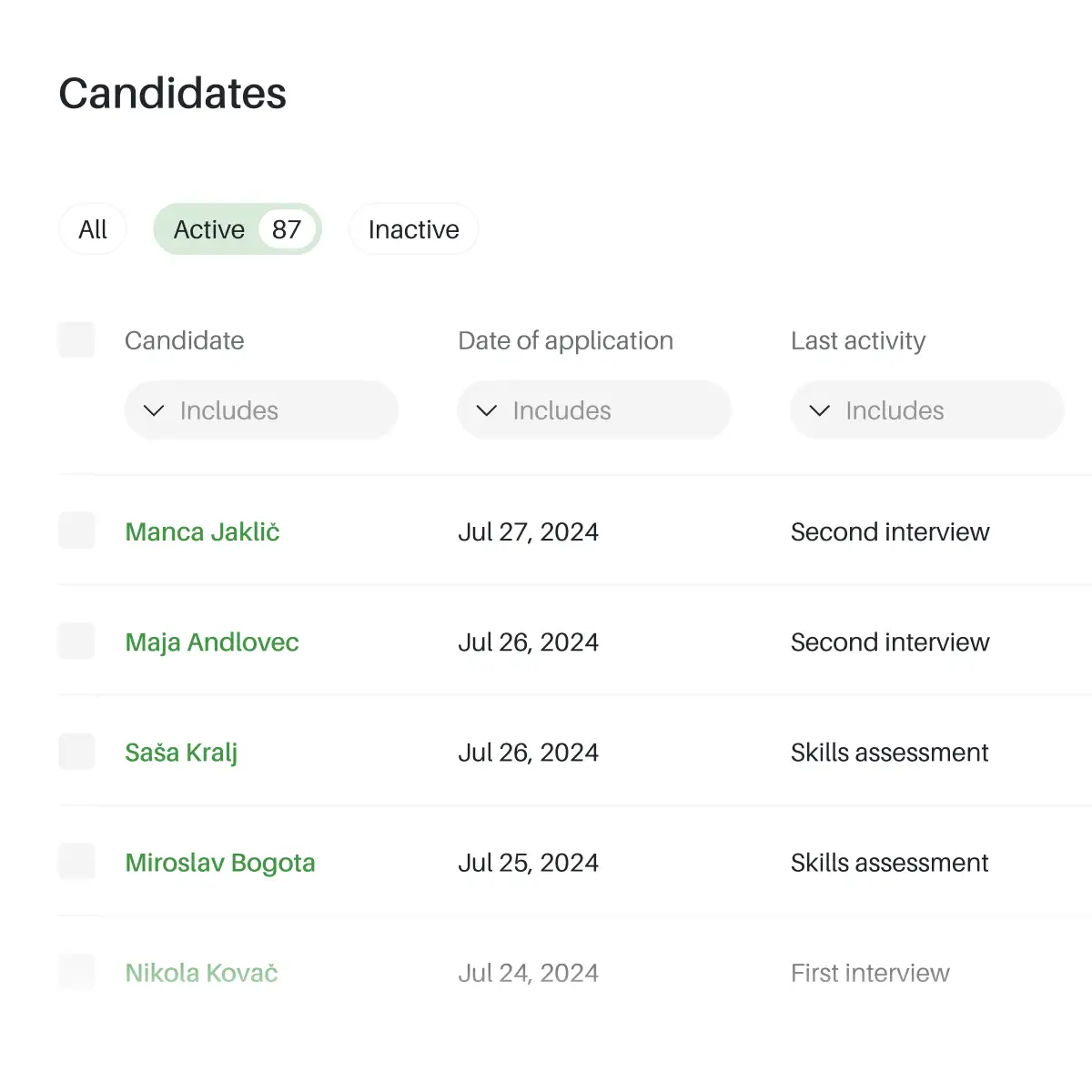Click chevron icon in Candidate filter
Screen dimensions: 1092x1092
pyautogui.click(x=154, y=411)
